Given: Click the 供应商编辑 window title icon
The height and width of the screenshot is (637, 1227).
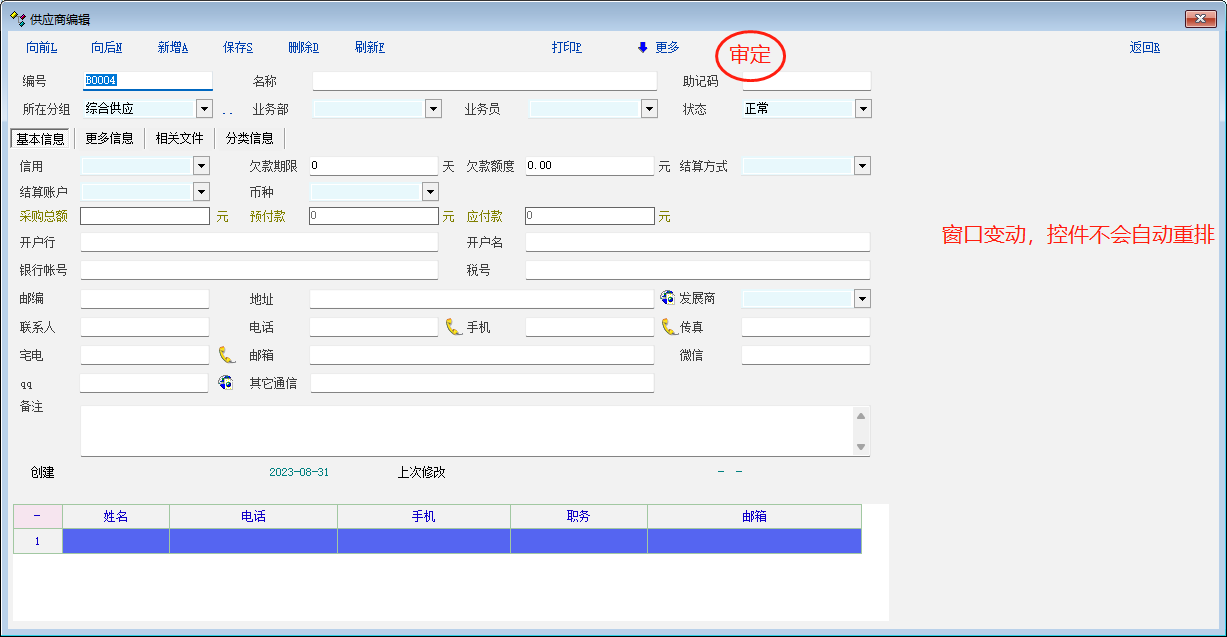Looking at the screenshot, I should point(17,18).
